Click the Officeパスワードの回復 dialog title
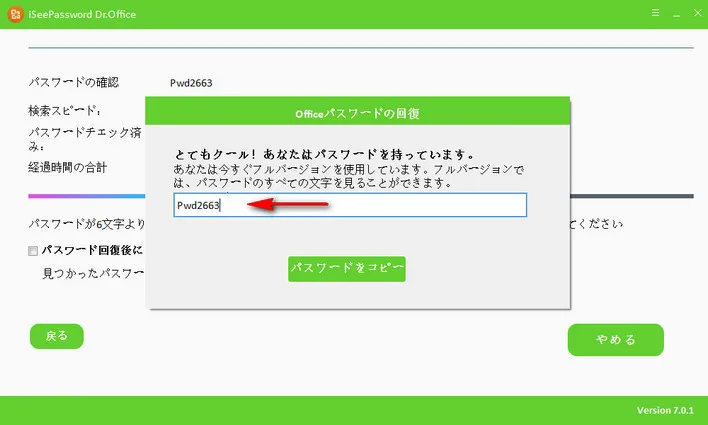Viewport: 708px width, 425px height. click(x=358, y=113)
